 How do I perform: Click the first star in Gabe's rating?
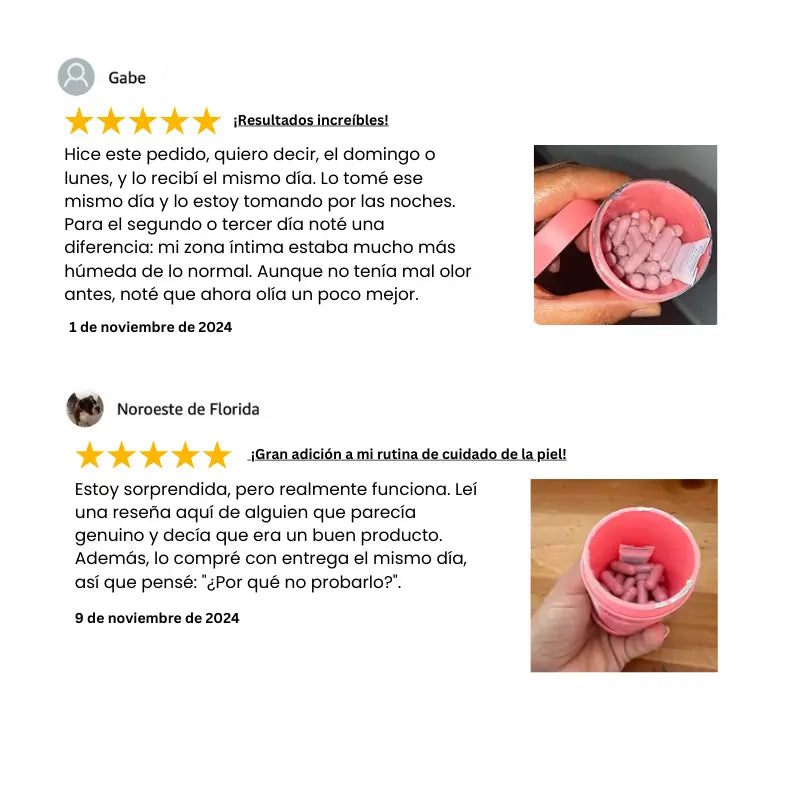pyautogui.click(x=79, y=121)
